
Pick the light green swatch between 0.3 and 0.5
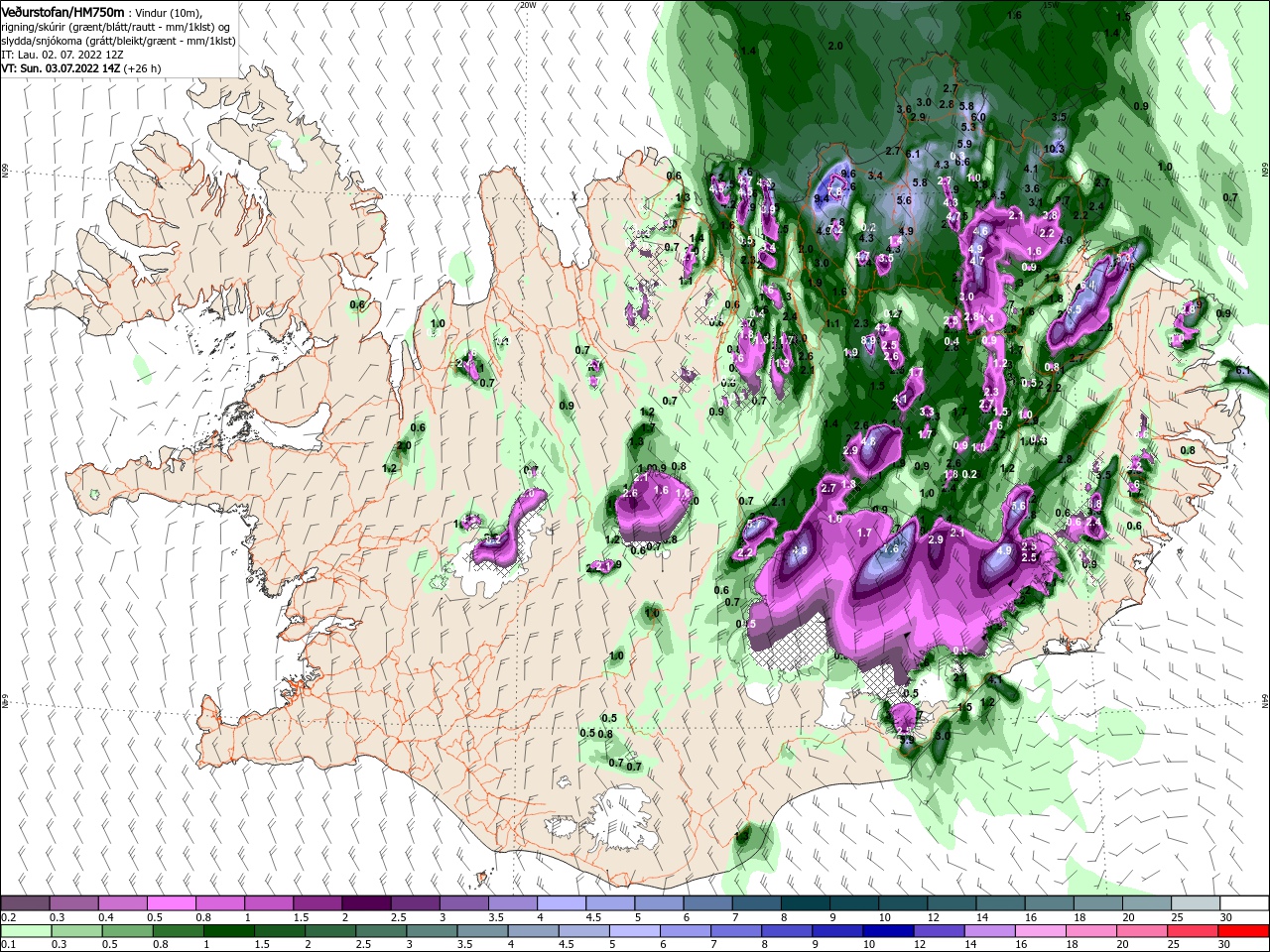(76, 931)
